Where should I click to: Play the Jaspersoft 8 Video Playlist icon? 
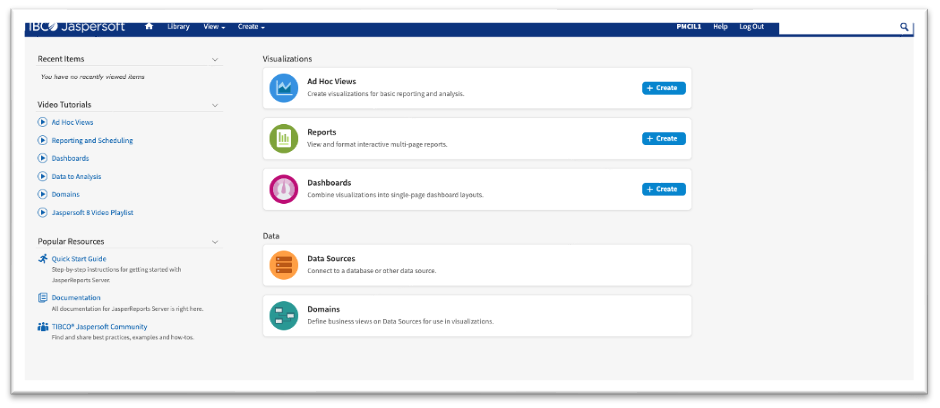tap(43, 212)
